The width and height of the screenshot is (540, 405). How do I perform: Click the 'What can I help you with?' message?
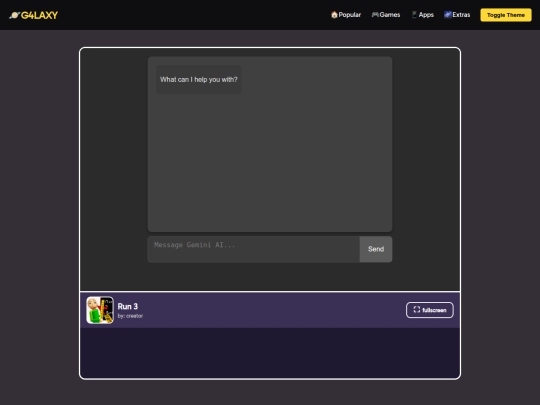tap(199, 80)
